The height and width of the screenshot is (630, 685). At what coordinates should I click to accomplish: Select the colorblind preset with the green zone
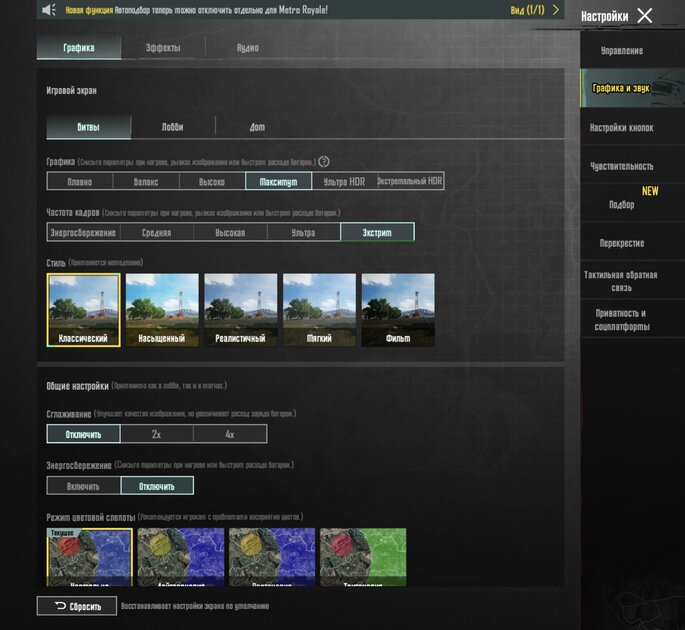click(363, 557)
